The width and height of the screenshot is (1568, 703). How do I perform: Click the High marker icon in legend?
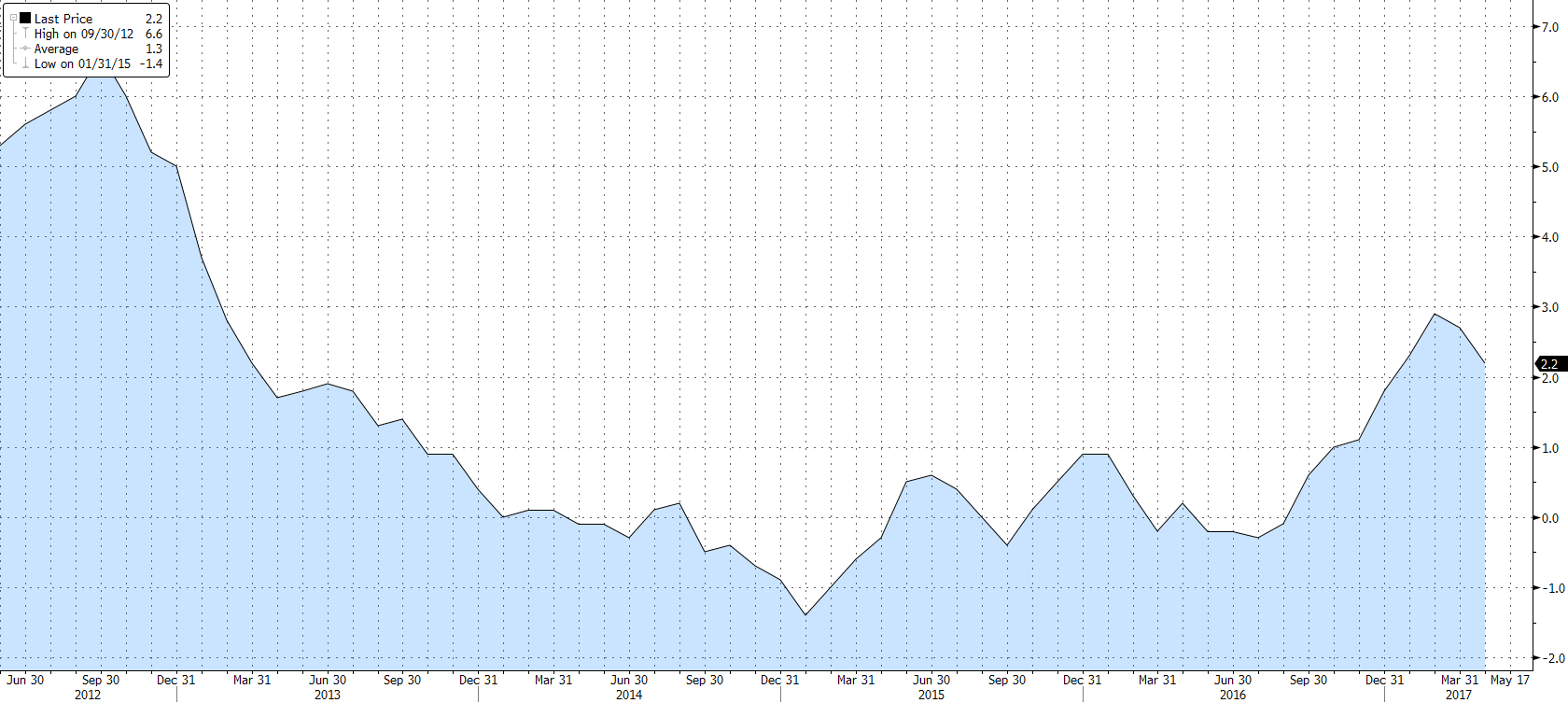[26, 34]
